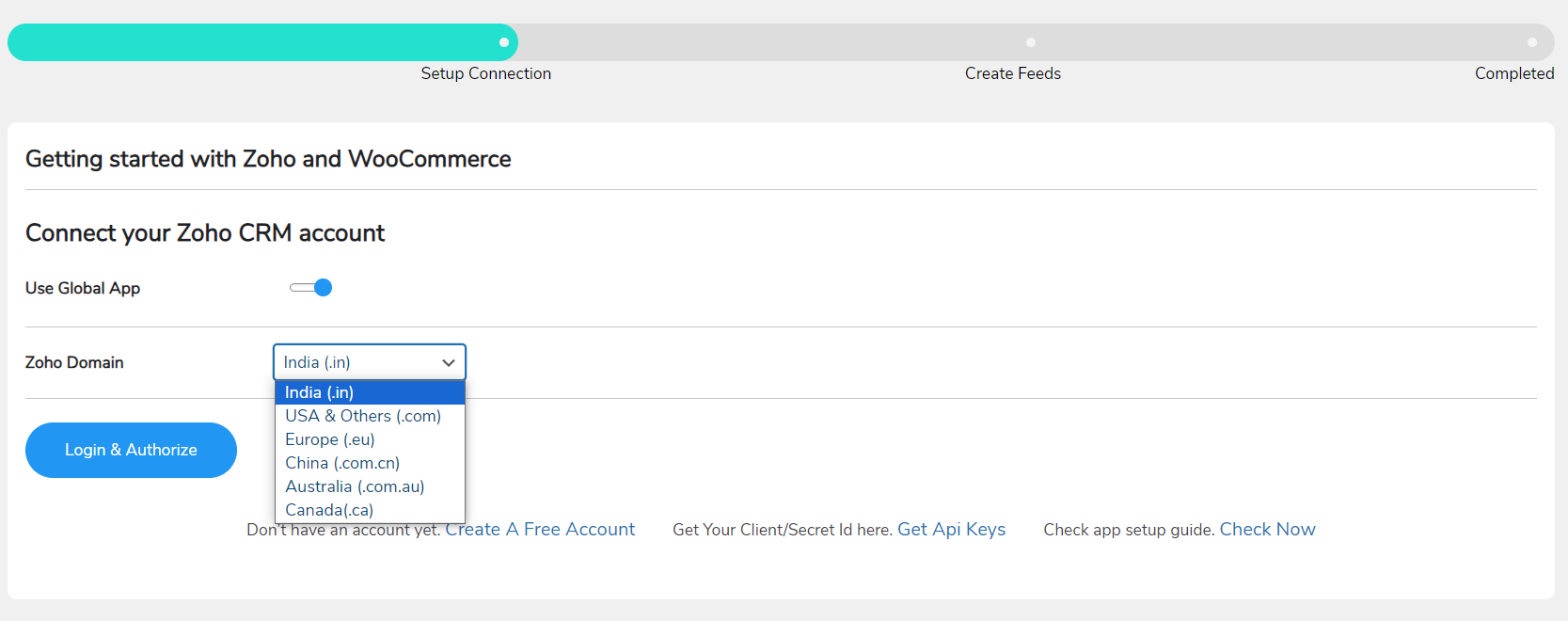Image resolution: width=1568 pixels, height=621 pixels.
Task: Click the Setup Connection progress step dot
Action: point(504,42)
